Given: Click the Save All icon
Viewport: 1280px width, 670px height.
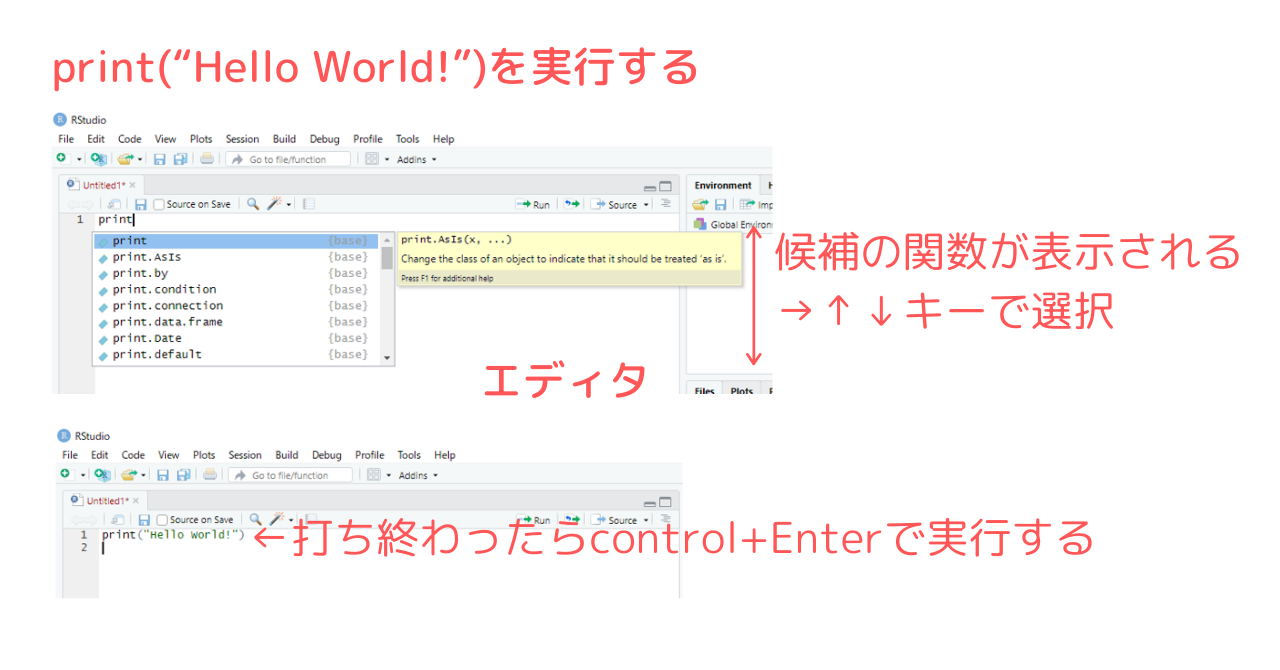Looking at the screenshot, I should point(179,158).
